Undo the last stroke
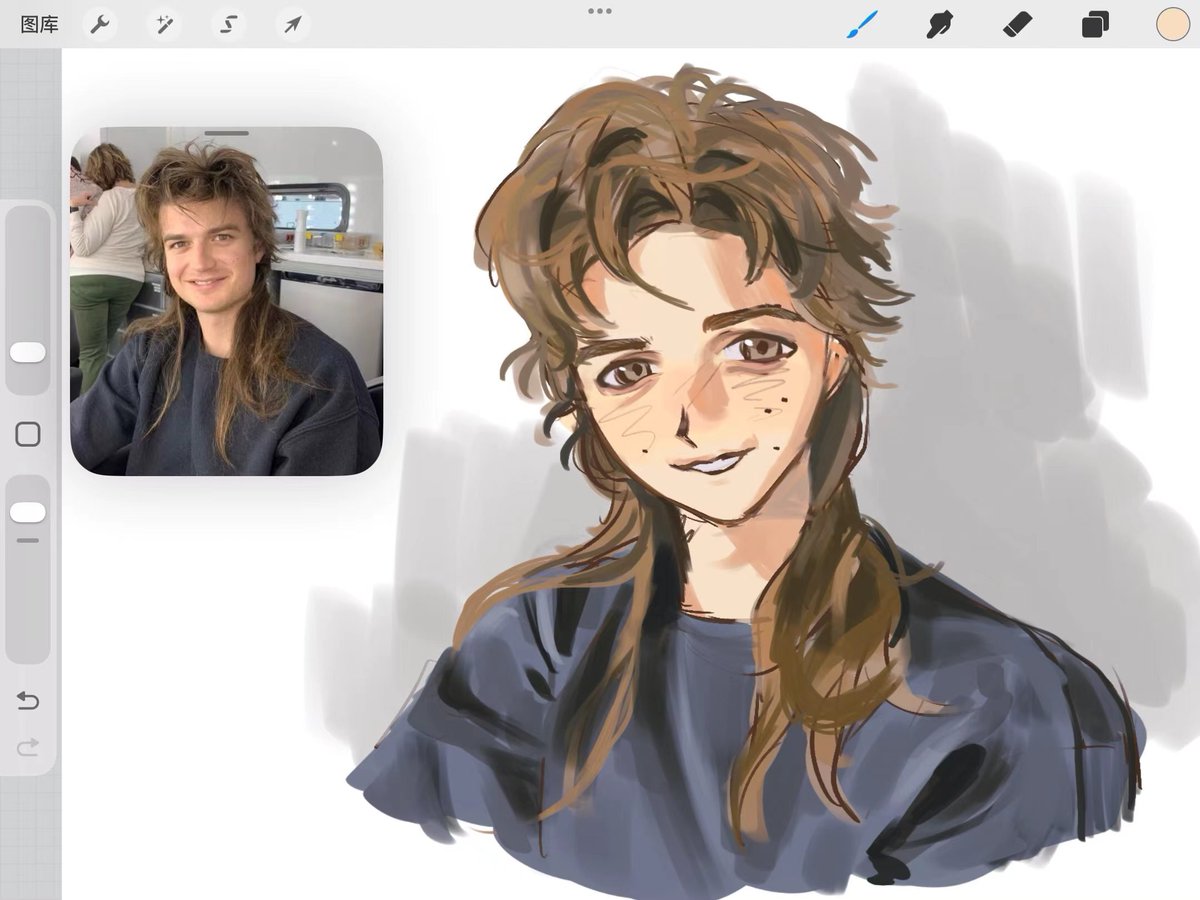The height and width of the screenshot is (900, 1200). [x=28, y=701]
